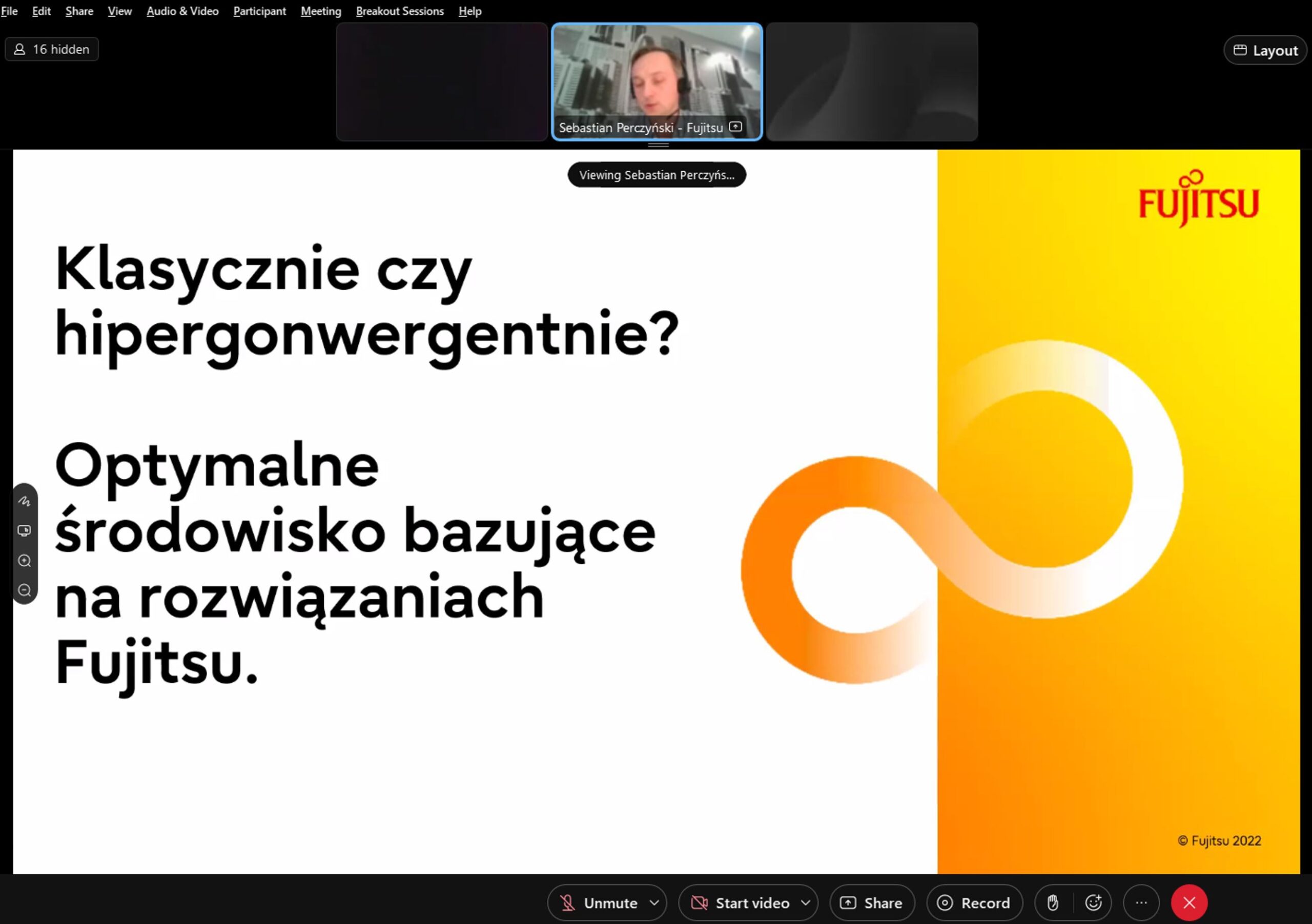Zoom out of the shared content
1312x924 pixels.
click(25, 590)
